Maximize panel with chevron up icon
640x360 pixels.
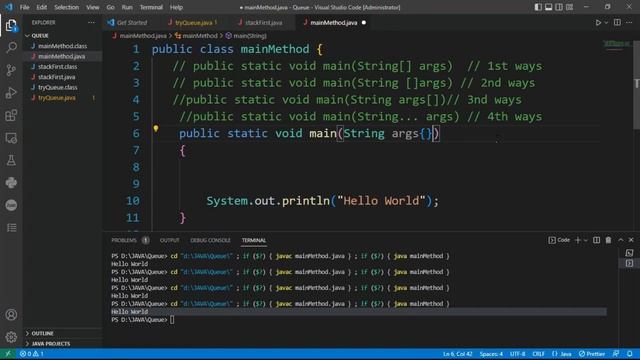click(x=620, y=240)
